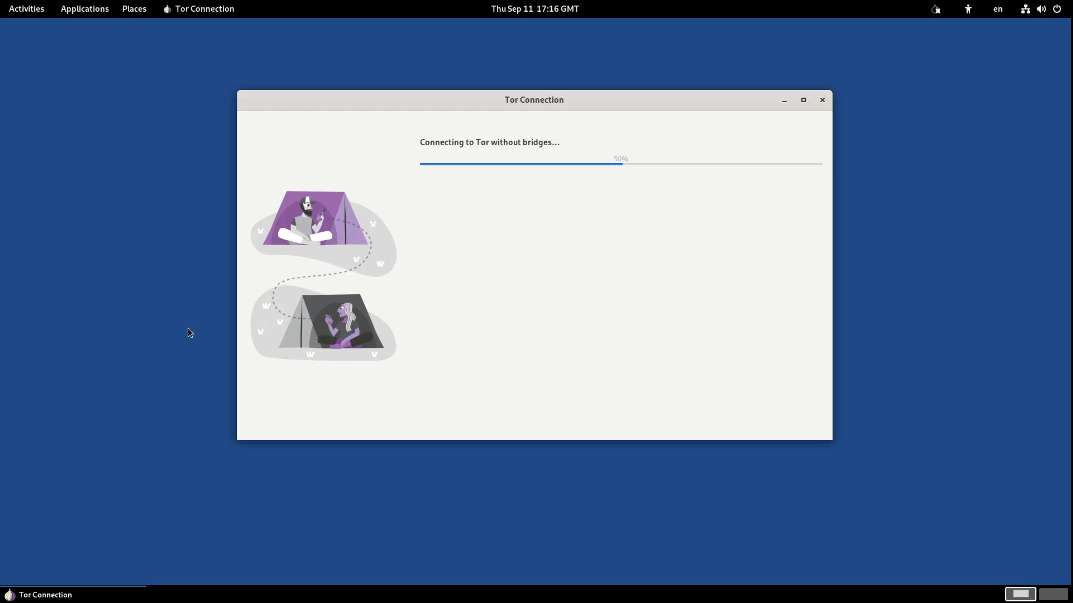Click the Tor onion status icon in top bar
The height and width of the screenshot is (603, 1073).
click(x=935, y=9)
